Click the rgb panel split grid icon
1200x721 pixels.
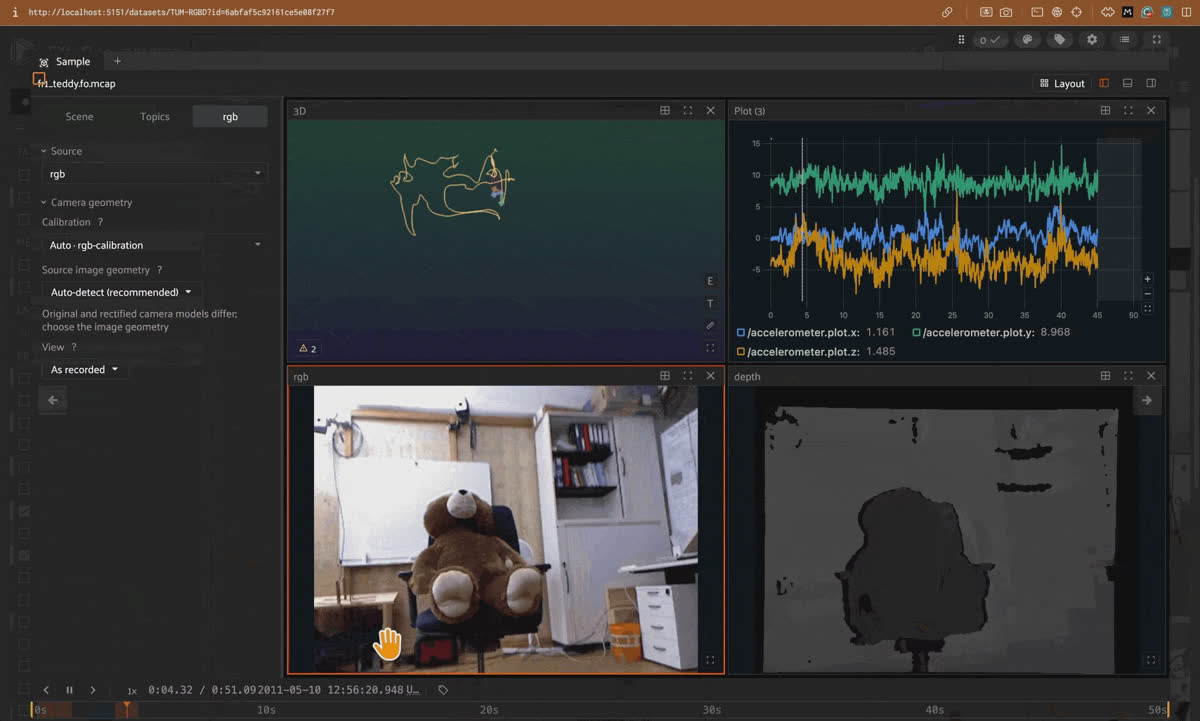pyautogui.click(x=665, y=376)
